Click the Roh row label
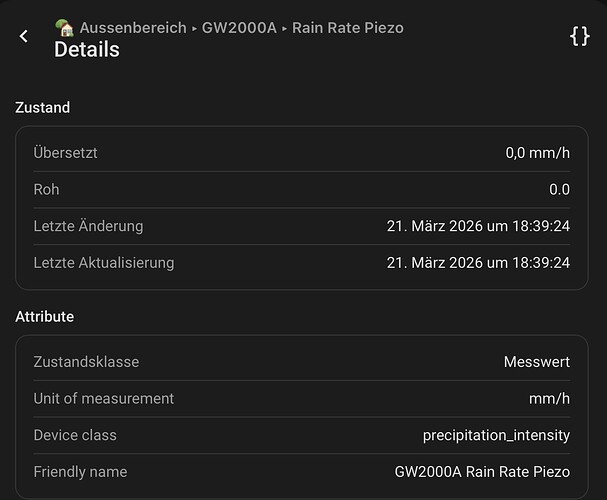Image resolution: width=607 pixels, height=500 pixels. coord(46,190)
